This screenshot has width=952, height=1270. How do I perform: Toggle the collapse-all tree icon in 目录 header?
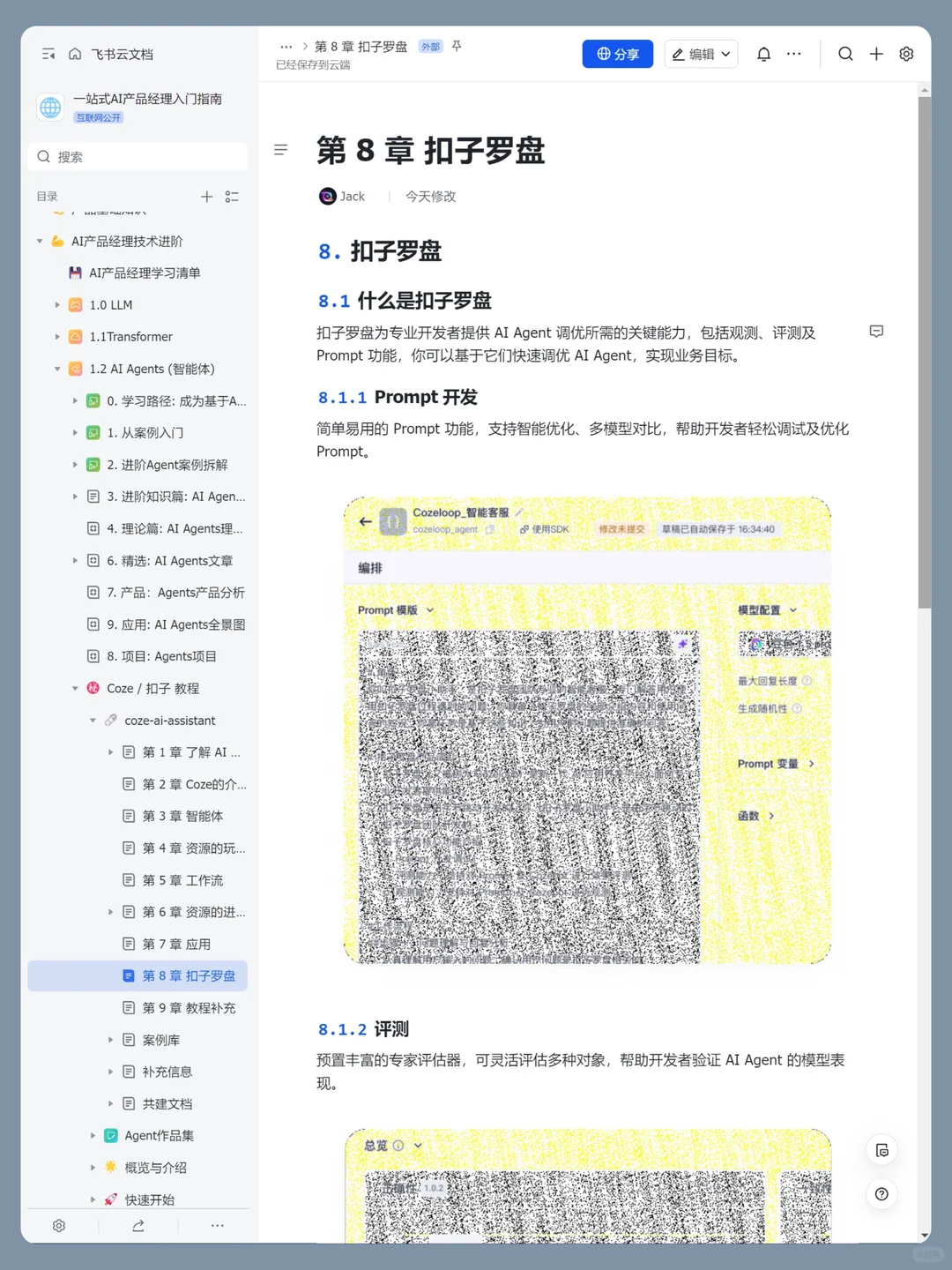click(x=232, y=197)
